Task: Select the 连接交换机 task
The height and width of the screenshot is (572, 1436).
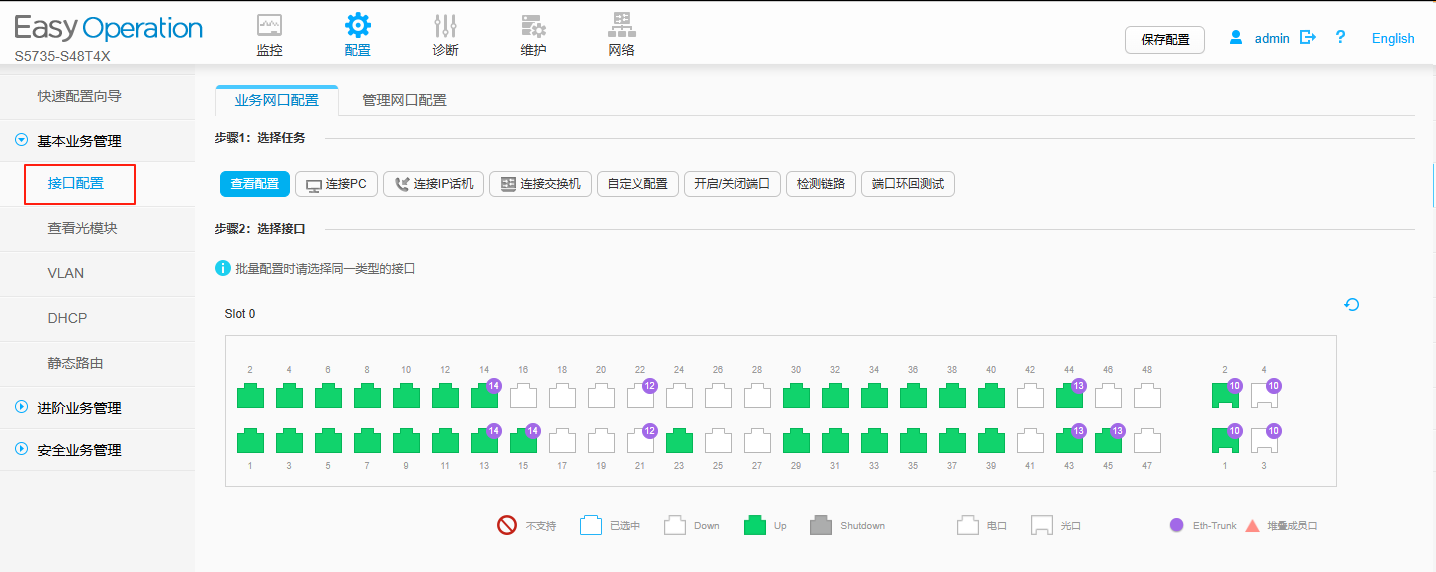Action: (x=541, y=184)
